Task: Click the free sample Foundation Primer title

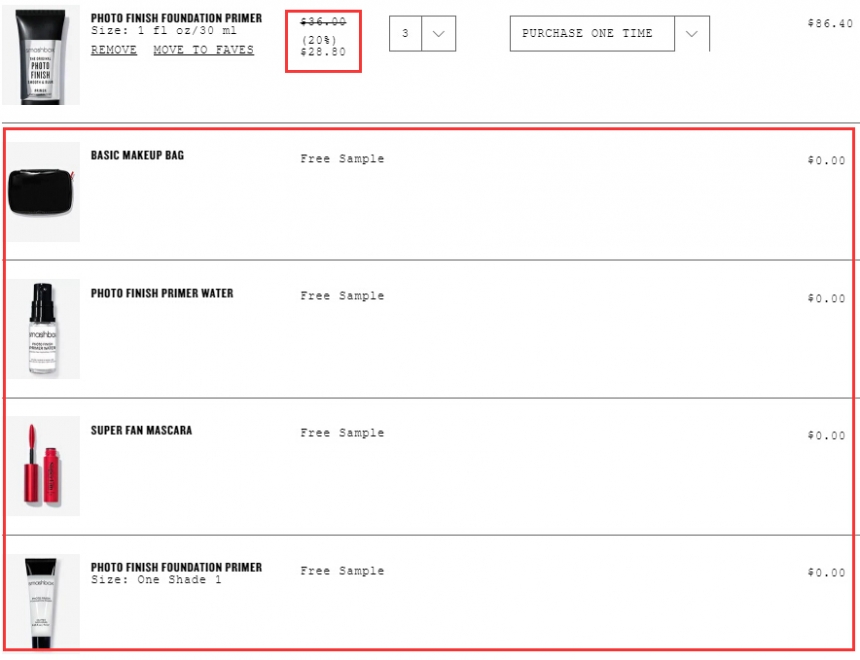Action: tap(176, 567)
